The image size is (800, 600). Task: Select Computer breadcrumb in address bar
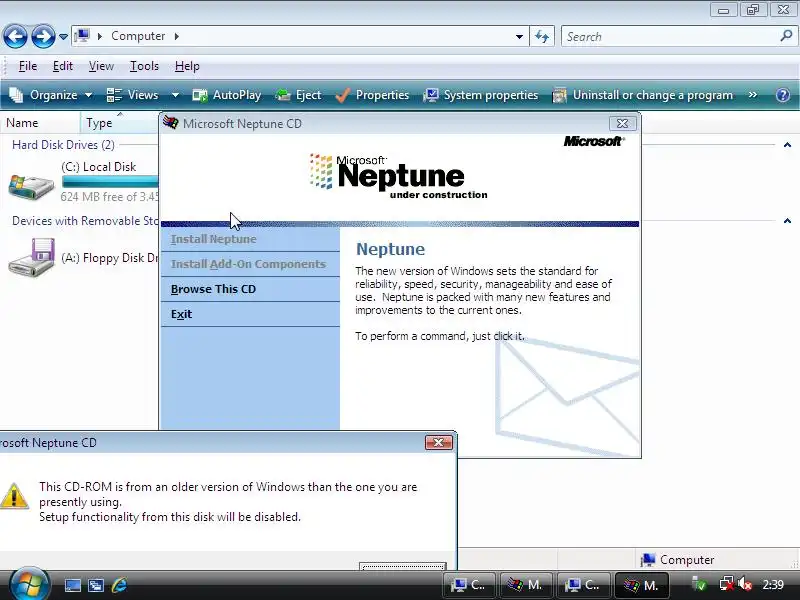[138, 36]
